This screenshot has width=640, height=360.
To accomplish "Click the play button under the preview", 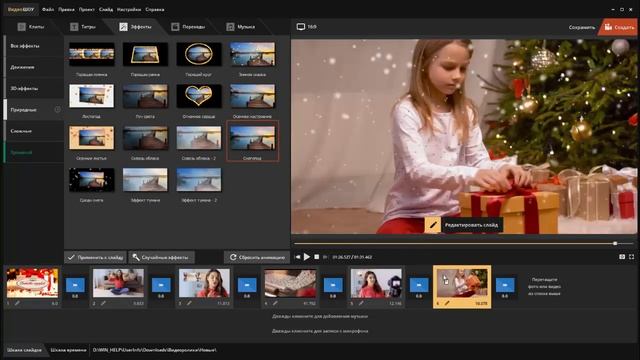I will [307, 257].
